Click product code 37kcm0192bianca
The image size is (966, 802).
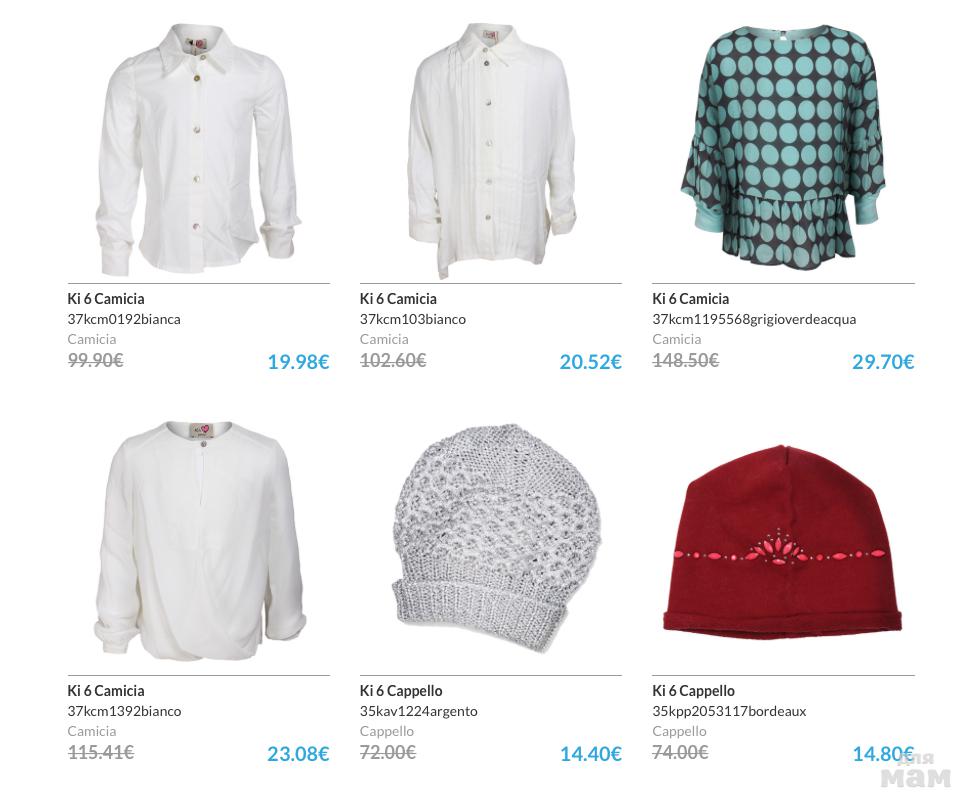124,319
